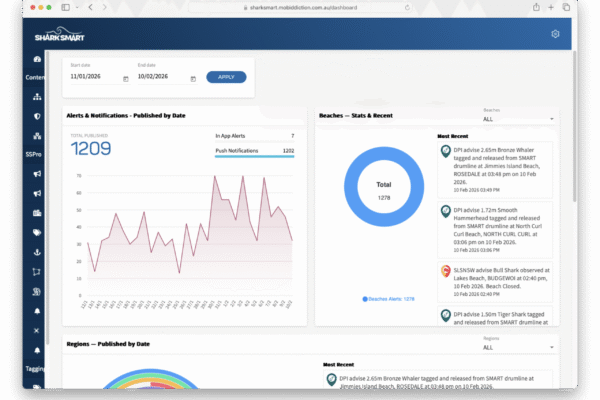The image size is (600, 400).
Task: Toggle the Safari sidebar button
Action: click(x=65, y=7)
